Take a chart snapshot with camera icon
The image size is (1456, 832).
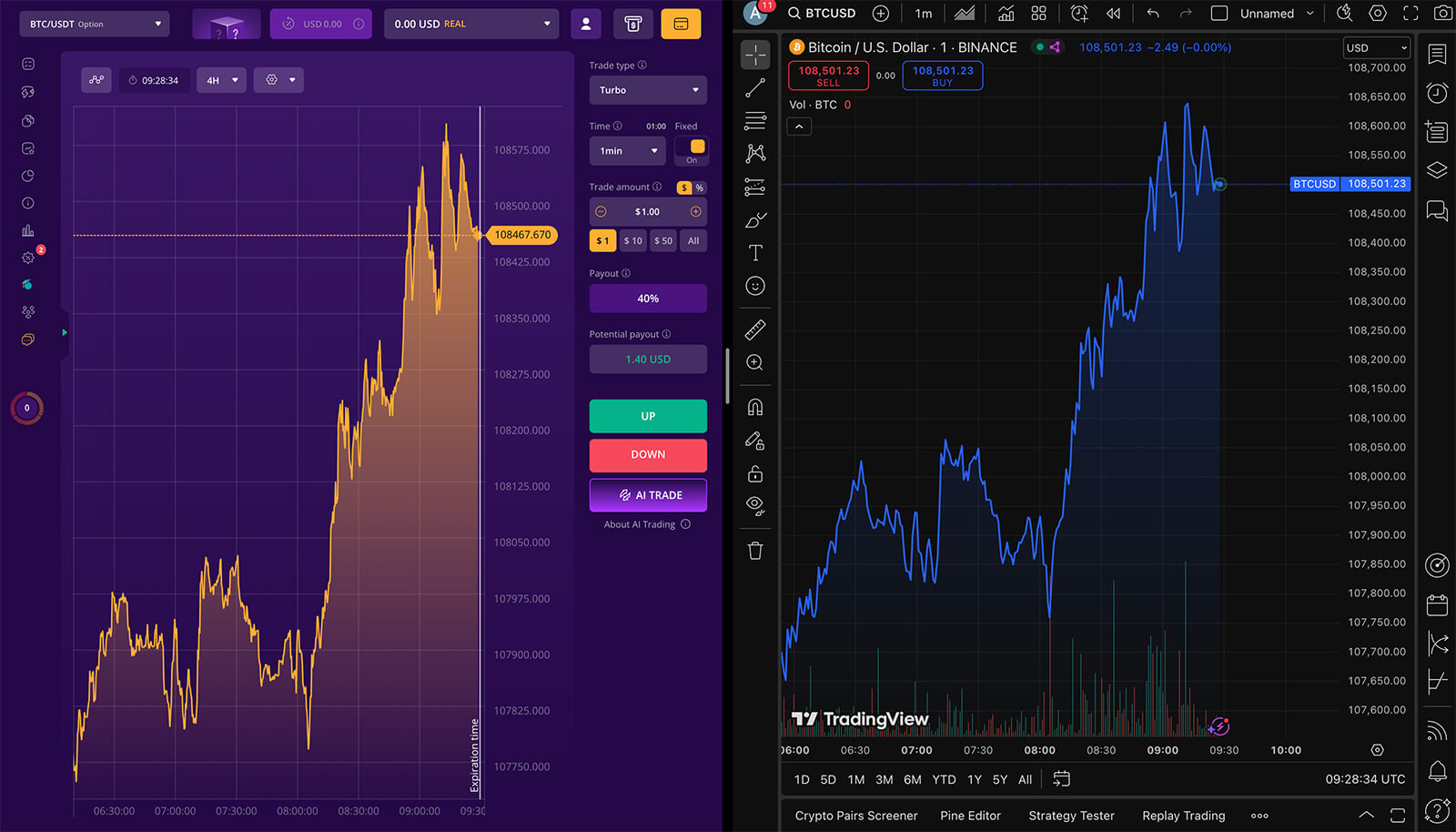pyautogui.click(x=1442, y=14)
